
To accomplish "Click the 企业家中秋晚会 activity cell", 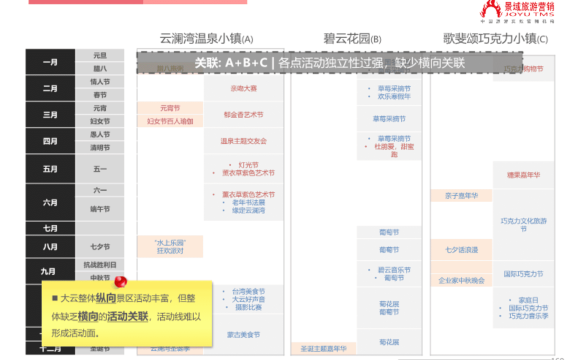I will click(x=461, y=280).
